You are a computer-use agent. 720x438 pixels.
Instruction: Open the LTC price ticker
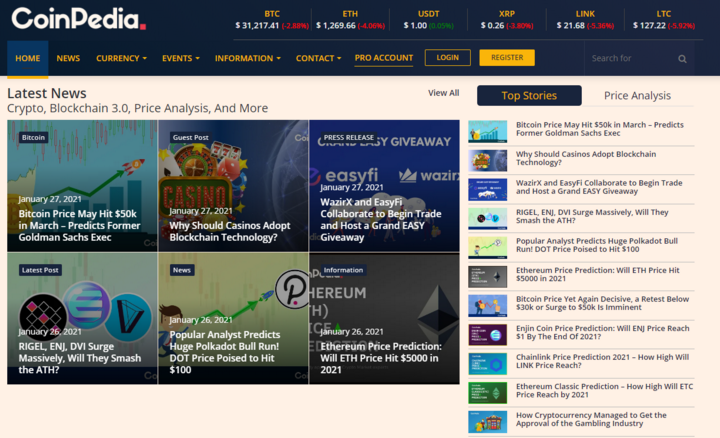click(x=664, y=20)
